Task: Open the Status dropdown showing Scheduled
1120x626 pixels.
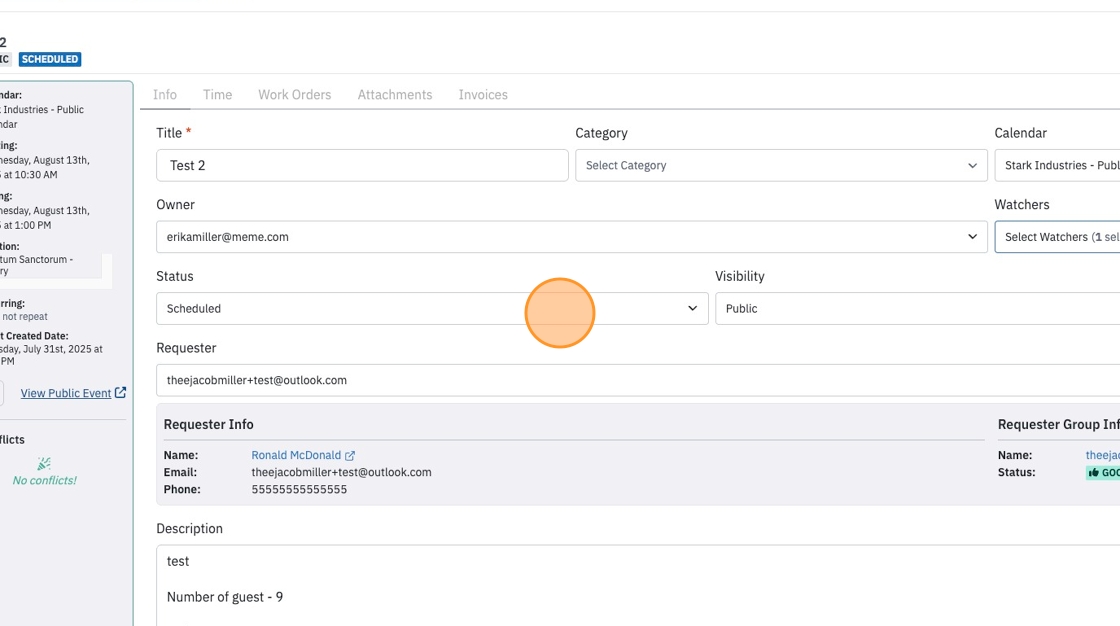Action: (x=432, y=308)
